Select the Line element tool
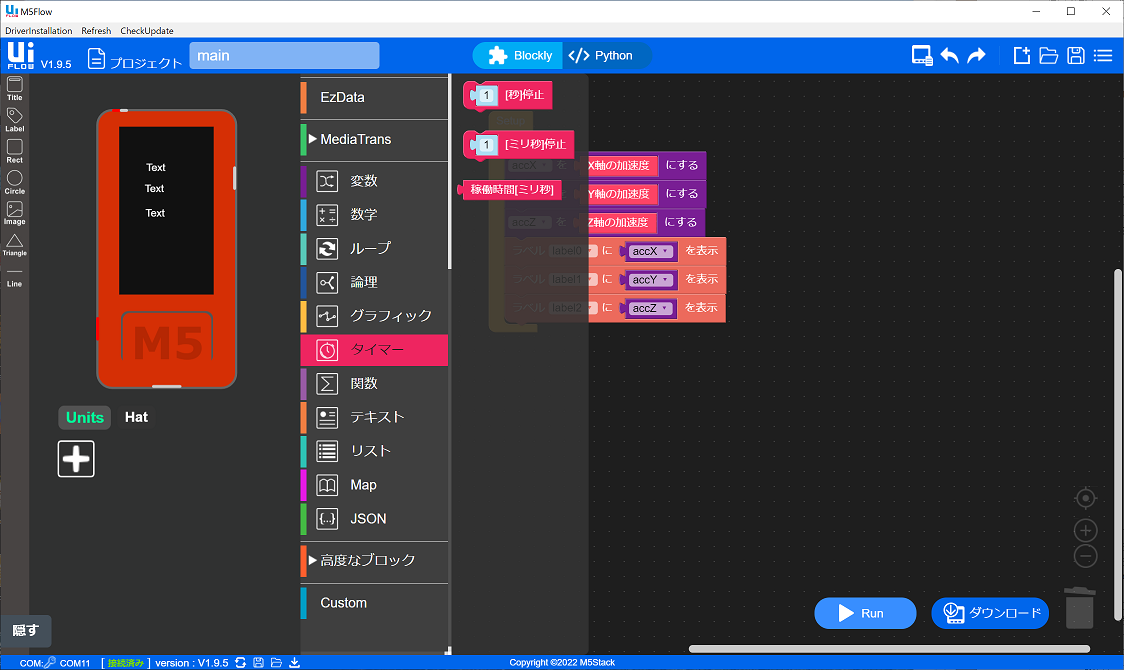Screen dimensions: 1124x670 point(14,277)
